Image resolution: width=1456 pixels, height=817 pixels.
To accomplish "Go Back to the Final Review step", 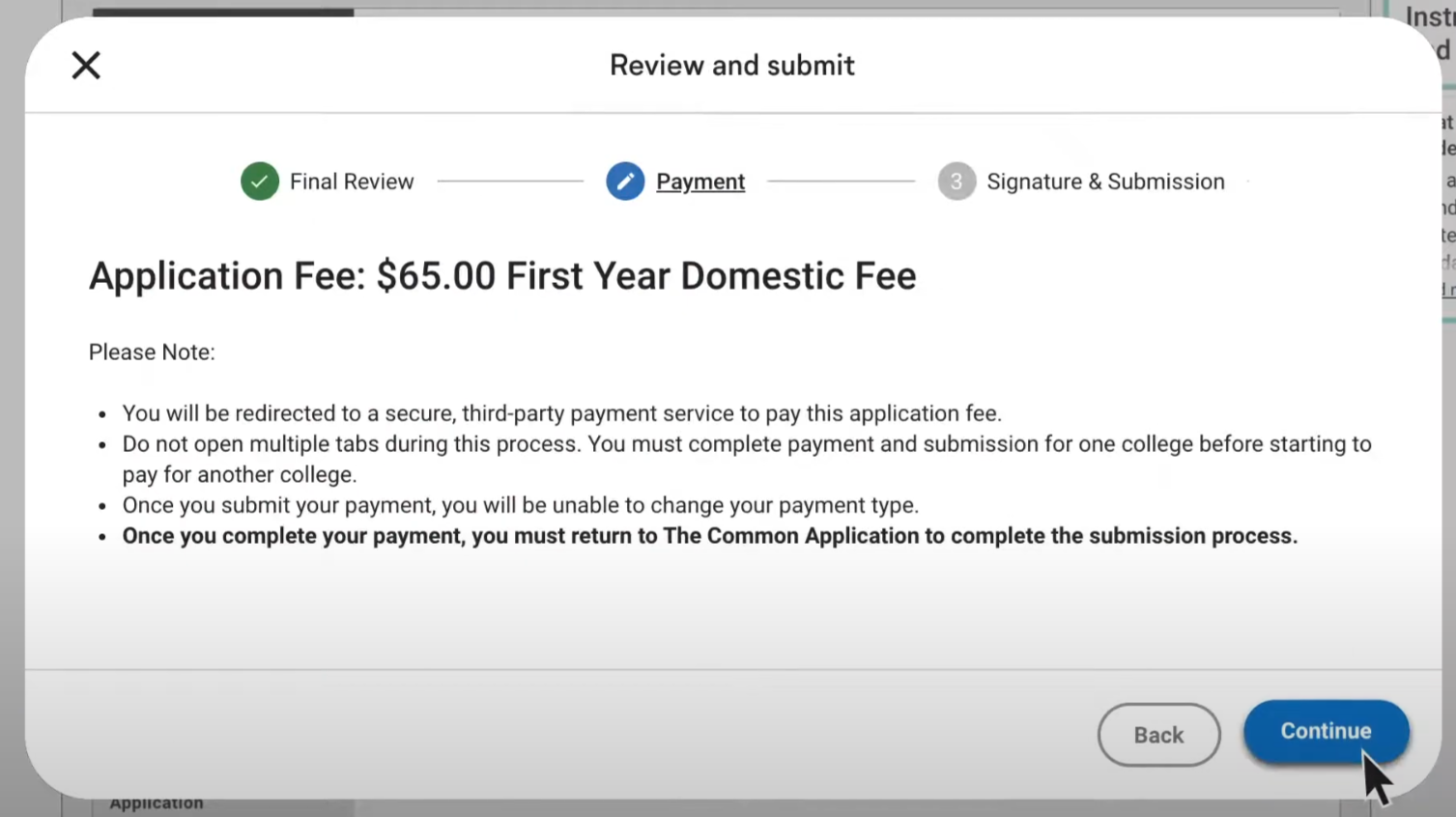I will 1158,735.
